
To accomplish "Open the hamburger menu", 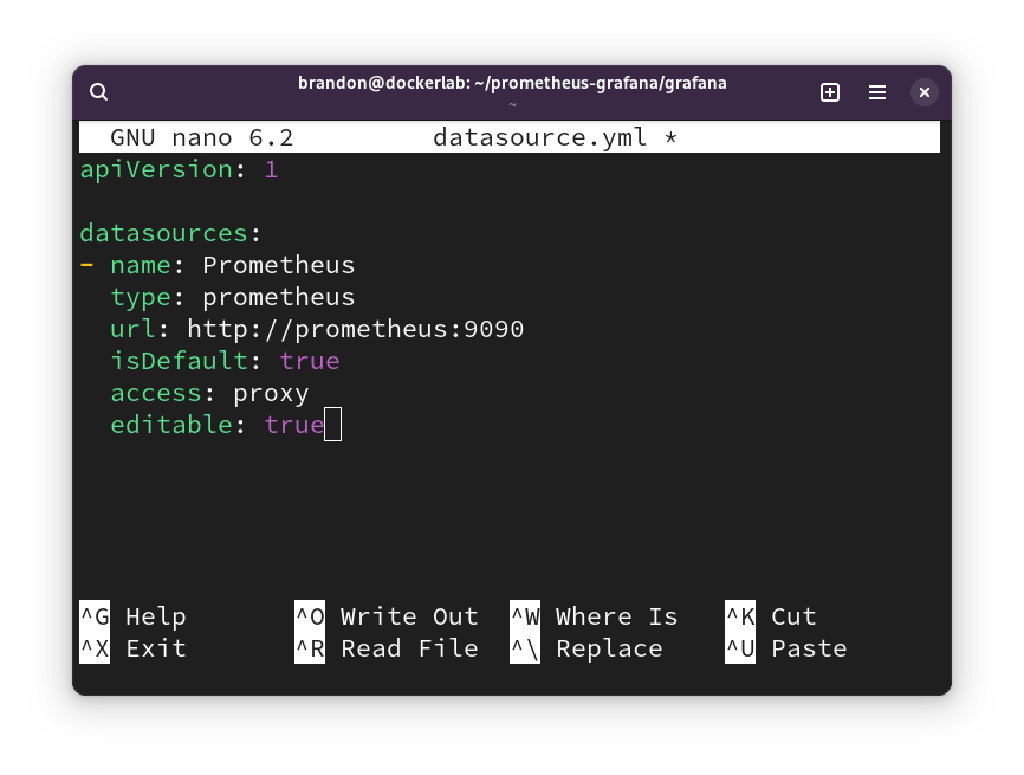I will 877,91.
